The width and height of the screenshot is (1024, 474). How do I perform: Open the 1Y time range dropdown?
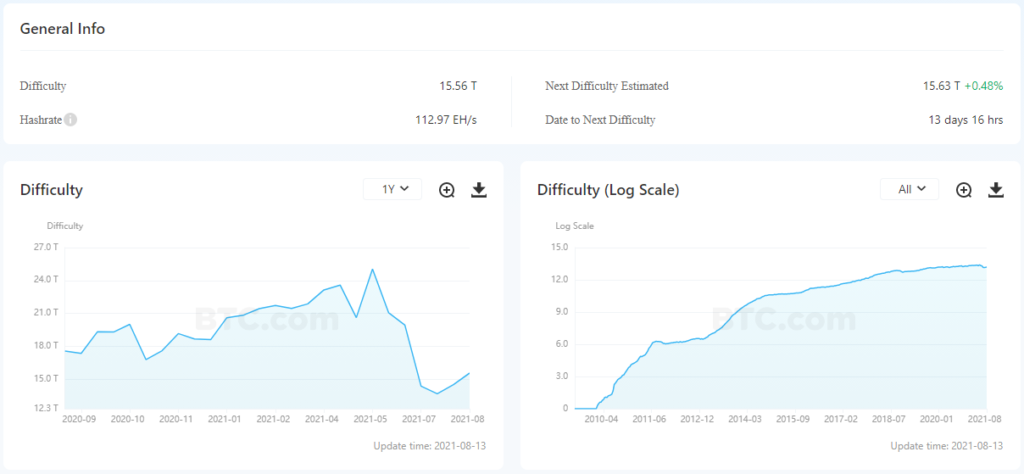coord(392,189)
